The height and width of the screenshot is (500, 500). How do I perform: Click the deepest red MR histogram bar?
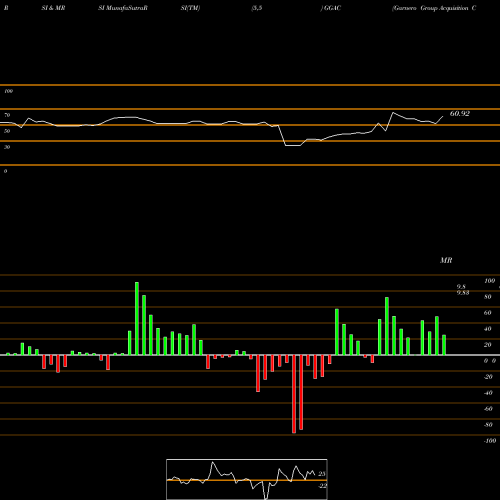click(294, 394)
